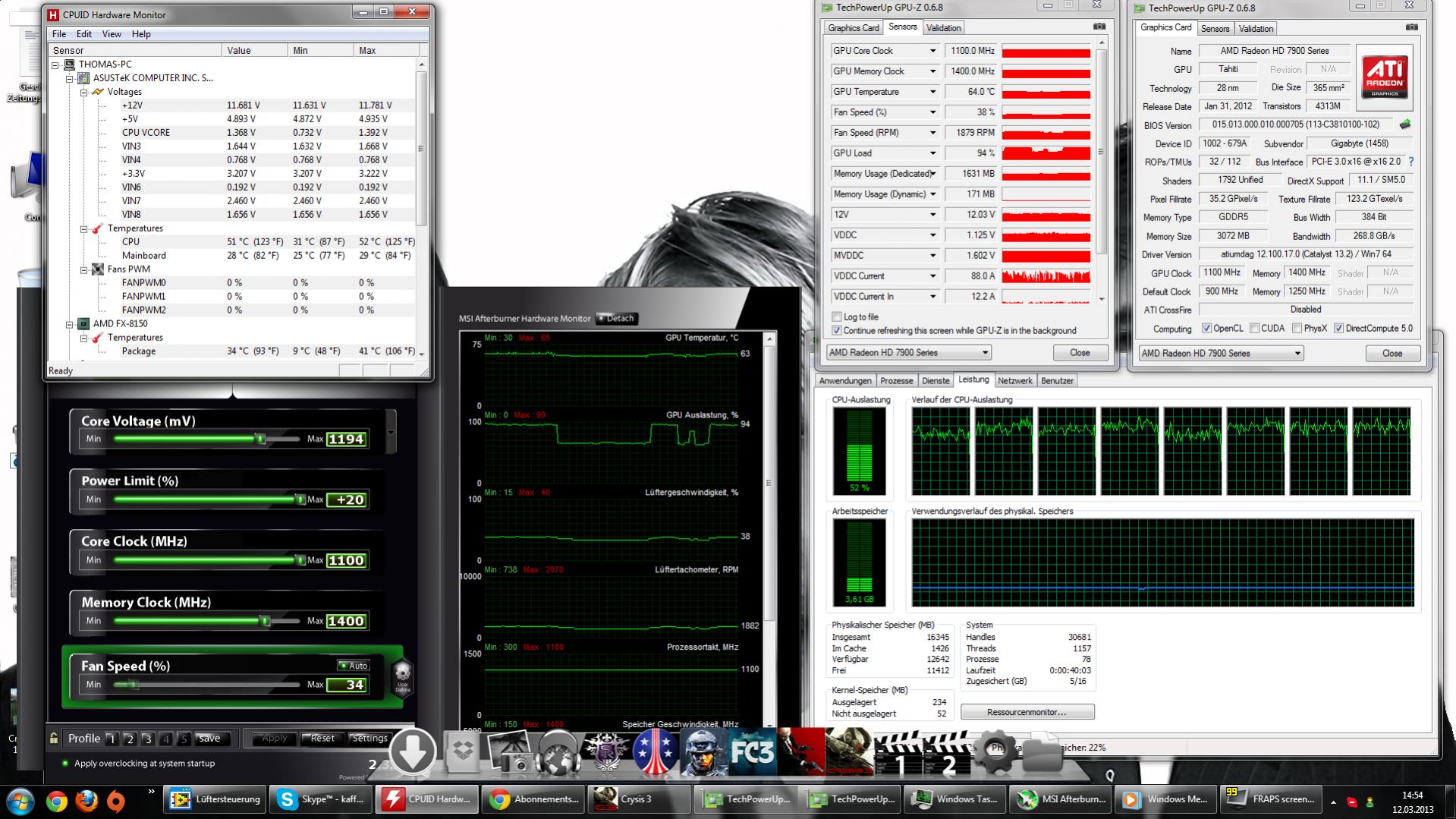This screenshot has height=819, width=1456.
Task: Click the ATI Radeon logo in GPU-Z
Action: click(1385, 77)
